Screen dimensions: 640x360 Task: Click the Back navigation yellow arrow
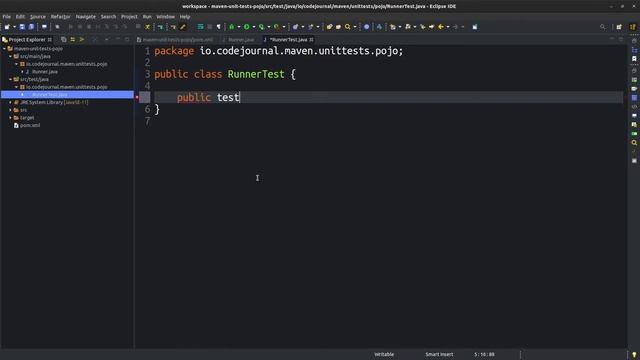[x=441, y=27]
